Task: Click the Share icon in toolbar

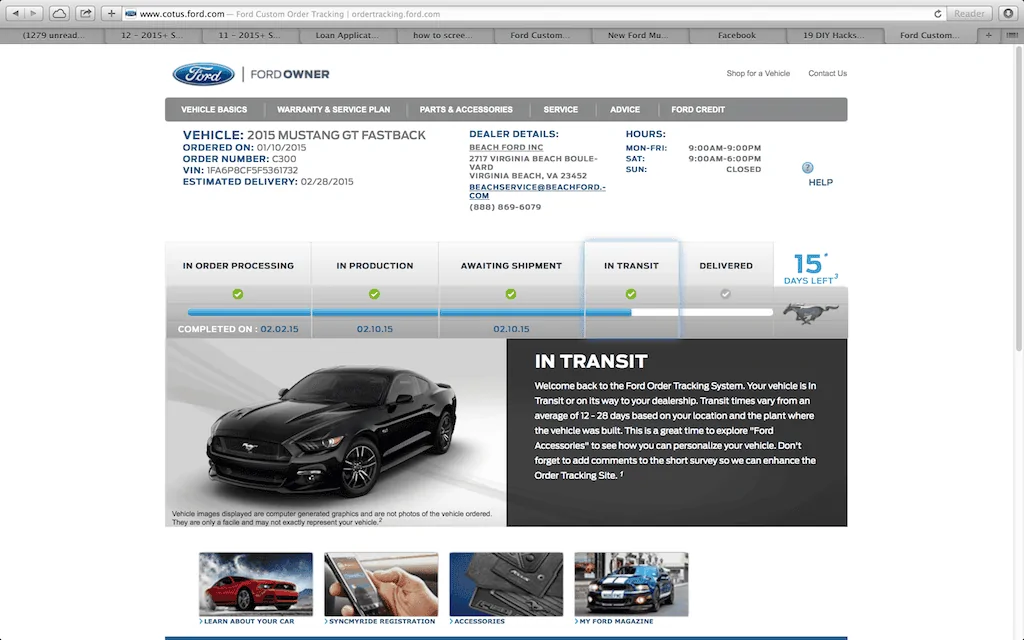Action: pyautogui.click(x=85, y=13)
